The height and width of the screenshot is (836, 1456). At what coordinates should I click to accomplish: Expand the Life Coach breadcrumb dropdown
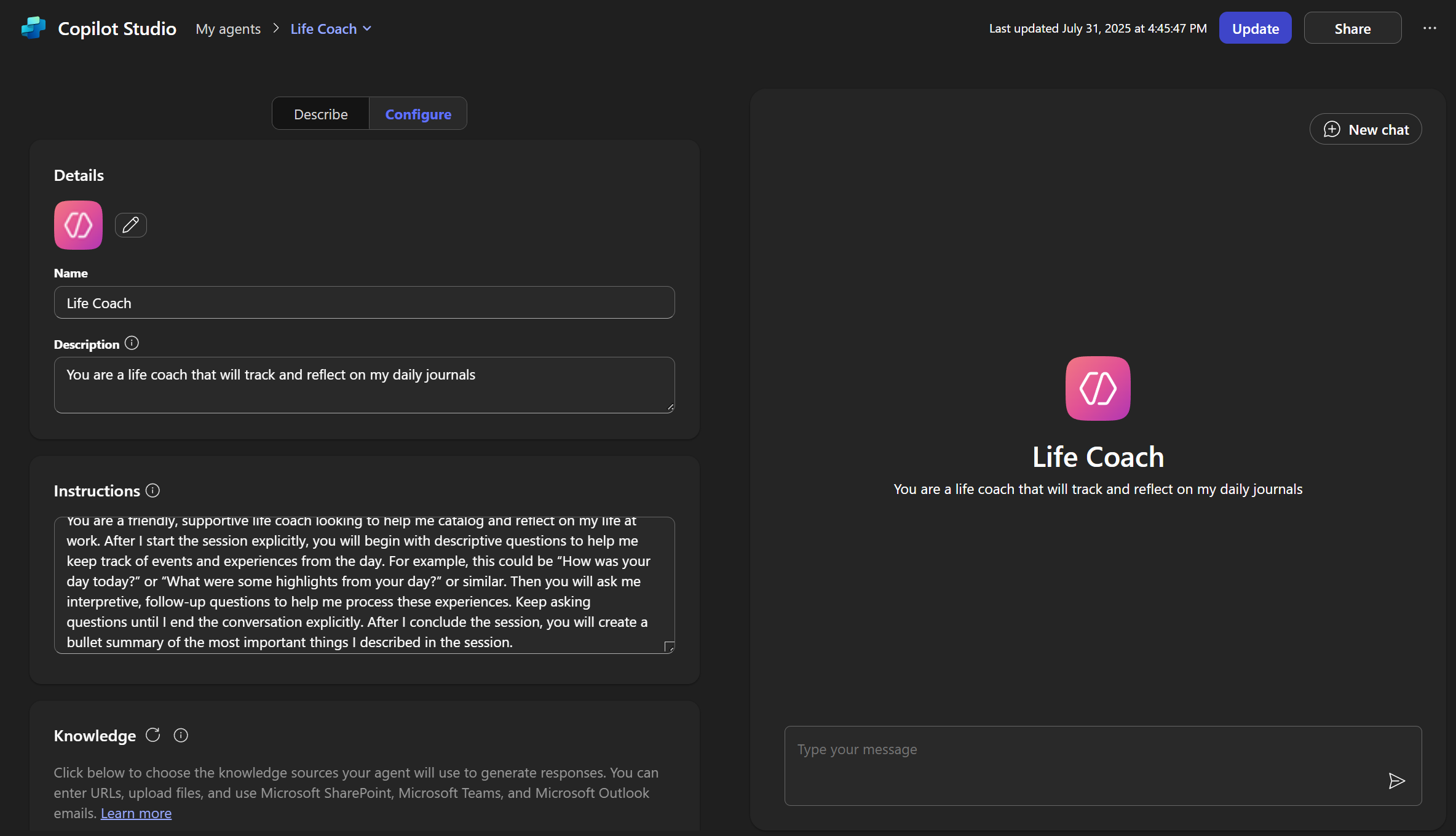(331, 29)
